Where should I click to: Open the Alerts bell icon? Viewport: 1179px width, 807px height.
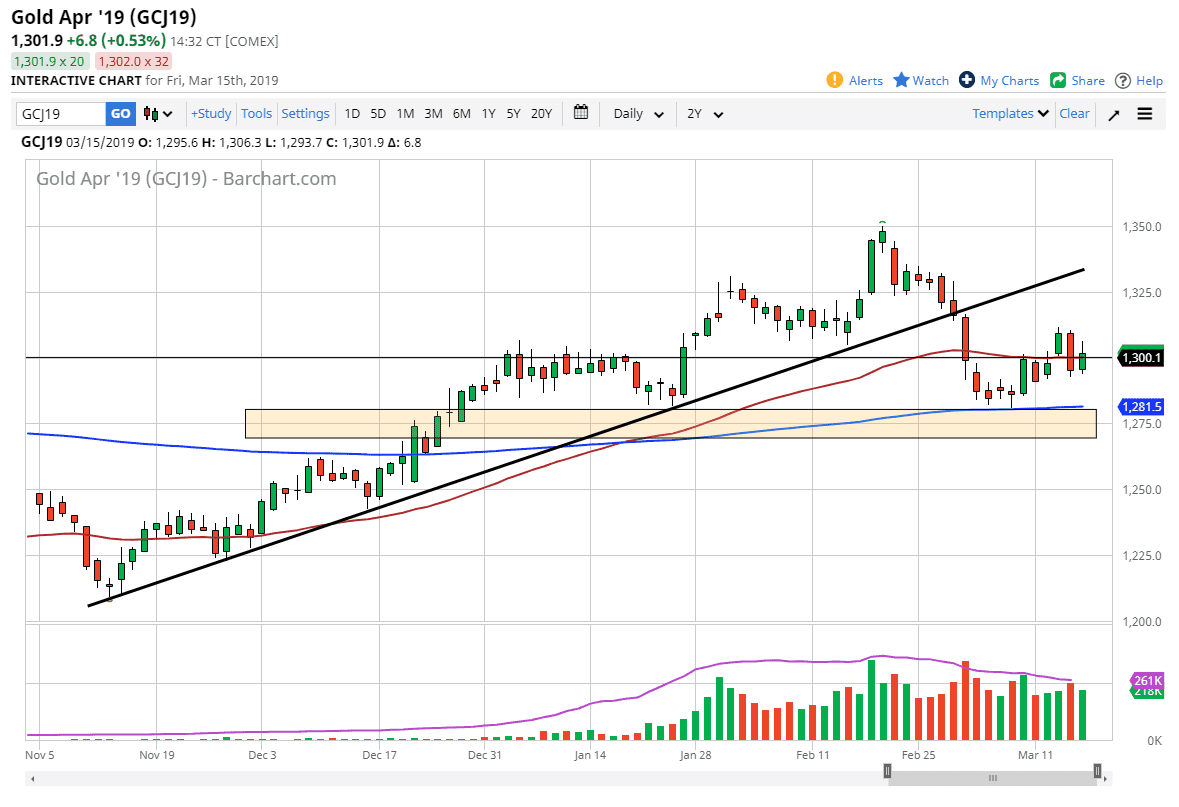point(834,80)
